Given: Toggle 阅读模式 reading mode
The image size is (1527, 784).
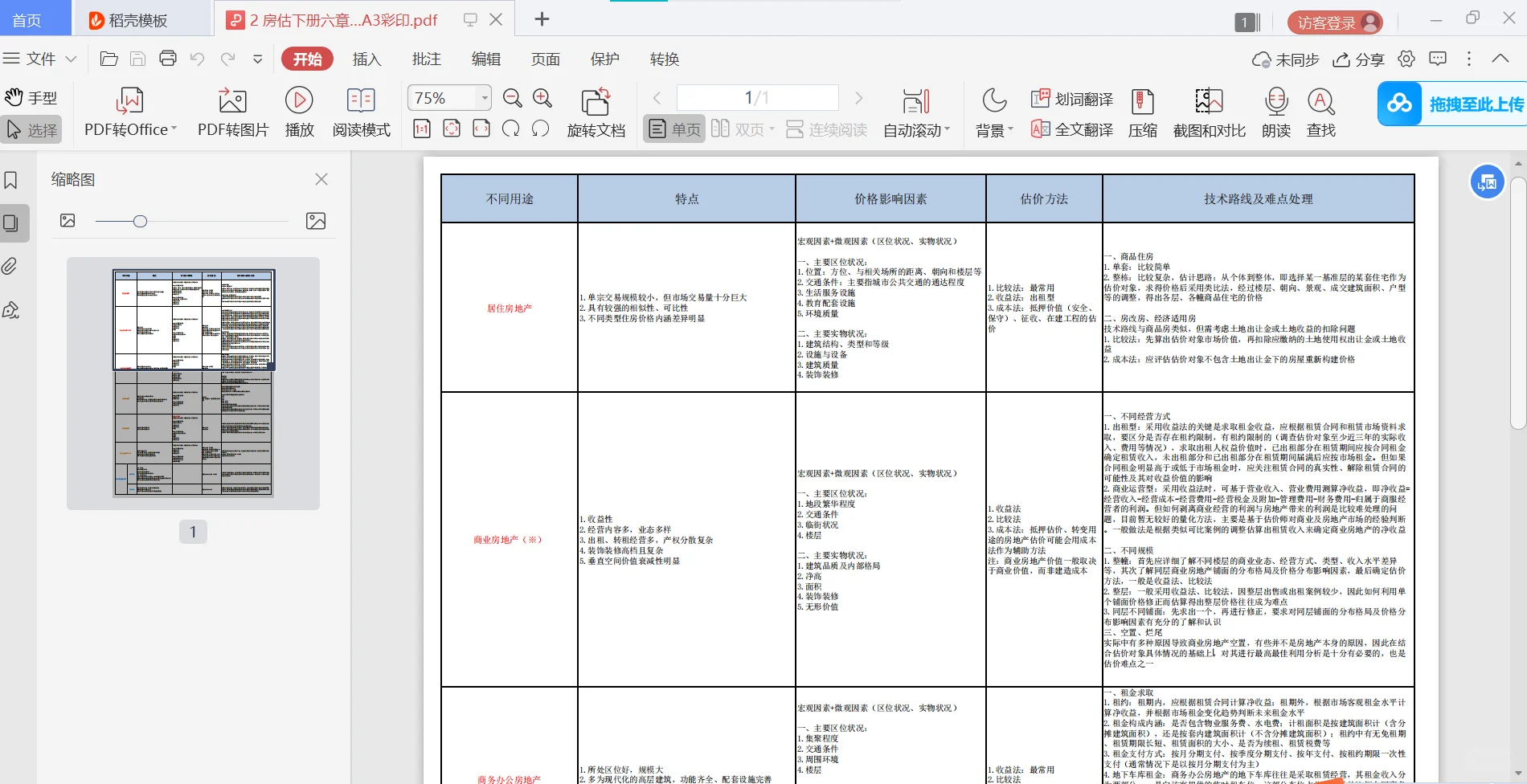Looking at the screenshot, I should coord(362,112).
